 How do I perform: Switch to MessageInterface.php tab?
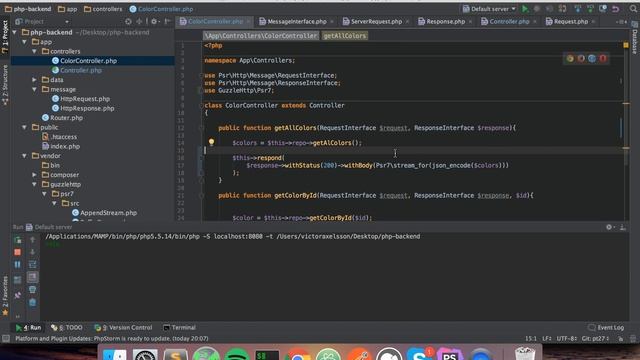click(x=296, y=21)
